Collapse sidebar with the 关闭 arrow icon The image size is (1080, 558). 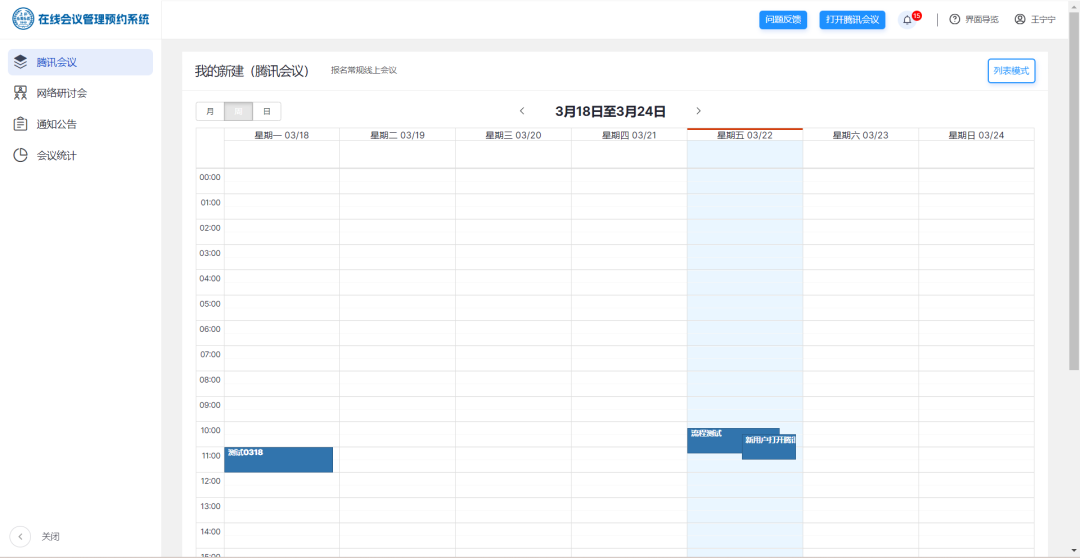[20, 537]
